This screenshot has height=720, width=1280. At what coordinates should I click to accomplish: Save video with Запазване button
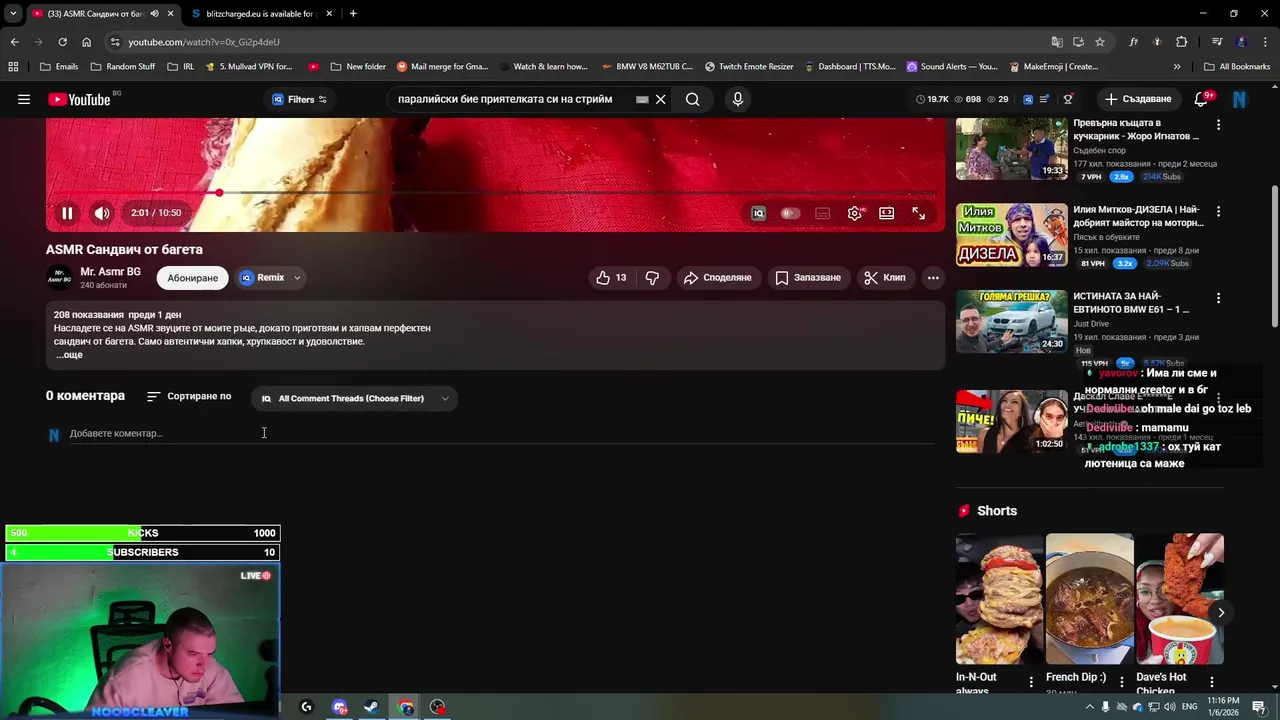(x=808, y=278)
